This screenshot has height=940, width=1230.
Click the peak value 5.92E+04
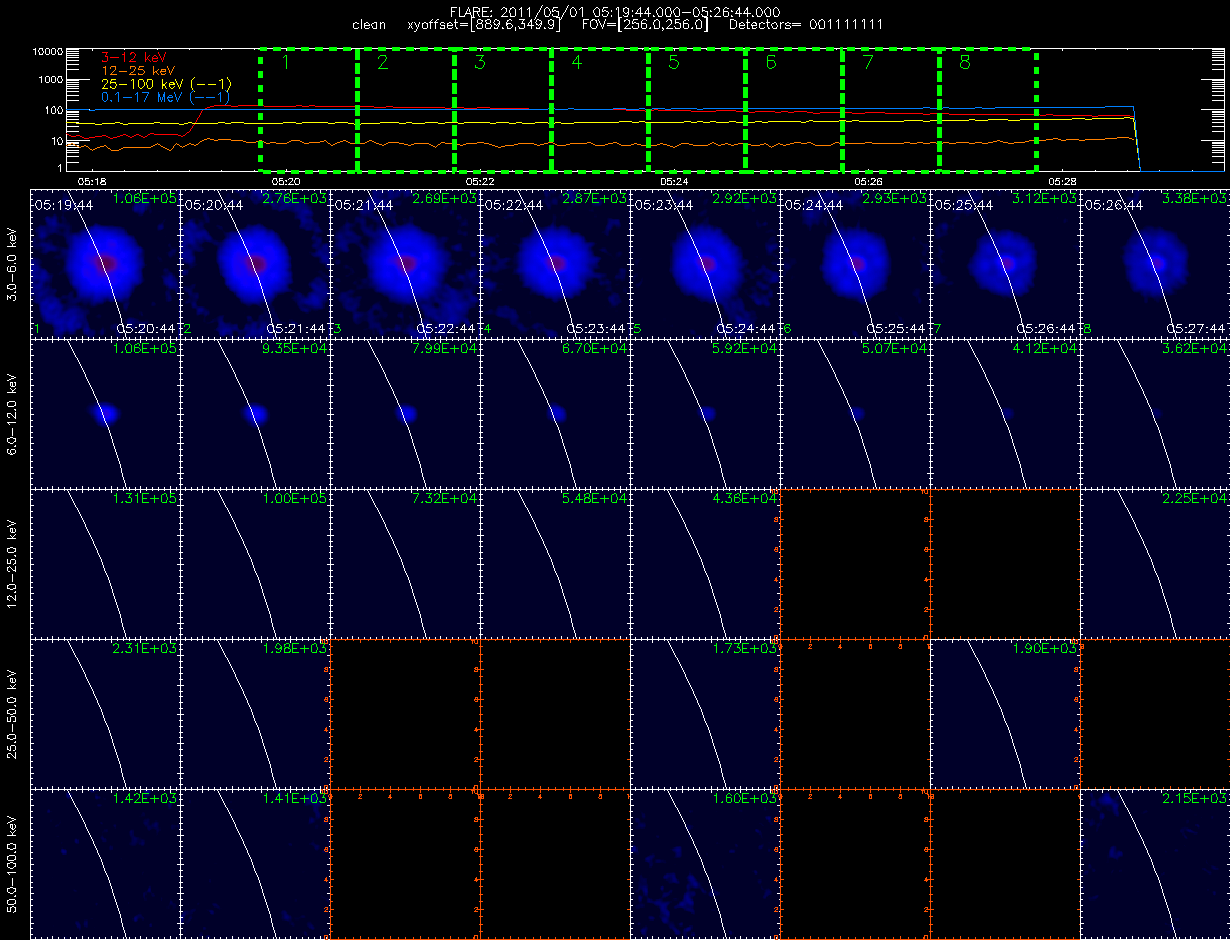click(x=745, y=349)
